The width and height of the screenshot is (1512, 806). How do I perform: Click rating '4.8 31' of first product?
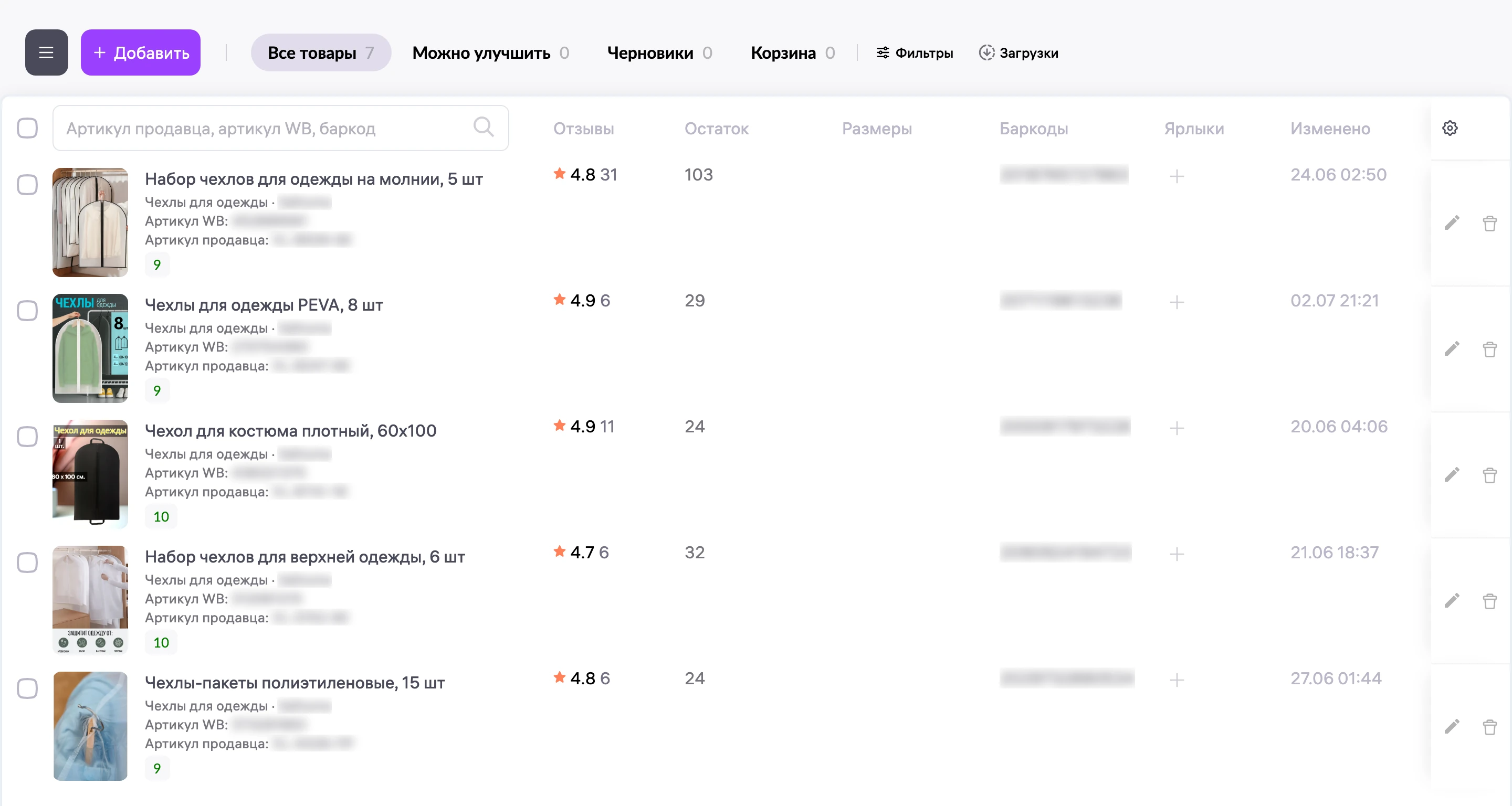click(585, 175)
